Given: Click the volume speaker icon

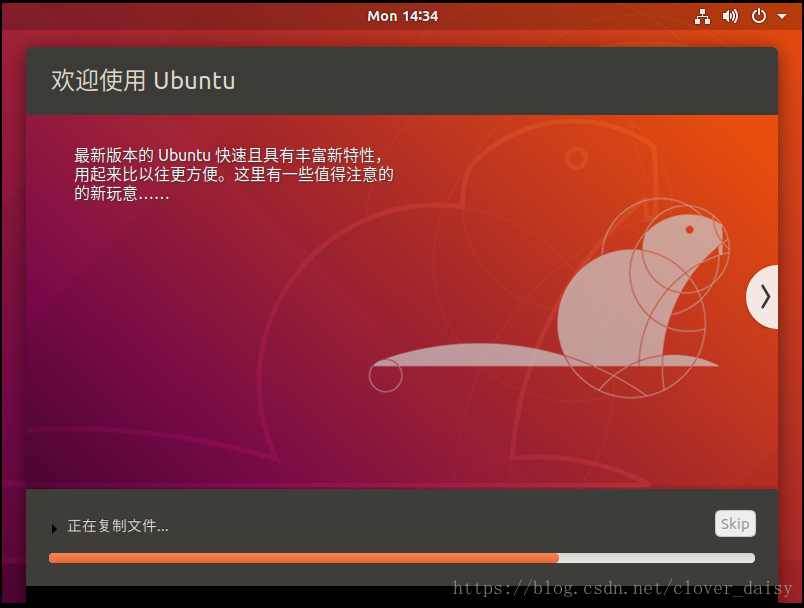Looking at the screenshot, I should pos(730,16).
